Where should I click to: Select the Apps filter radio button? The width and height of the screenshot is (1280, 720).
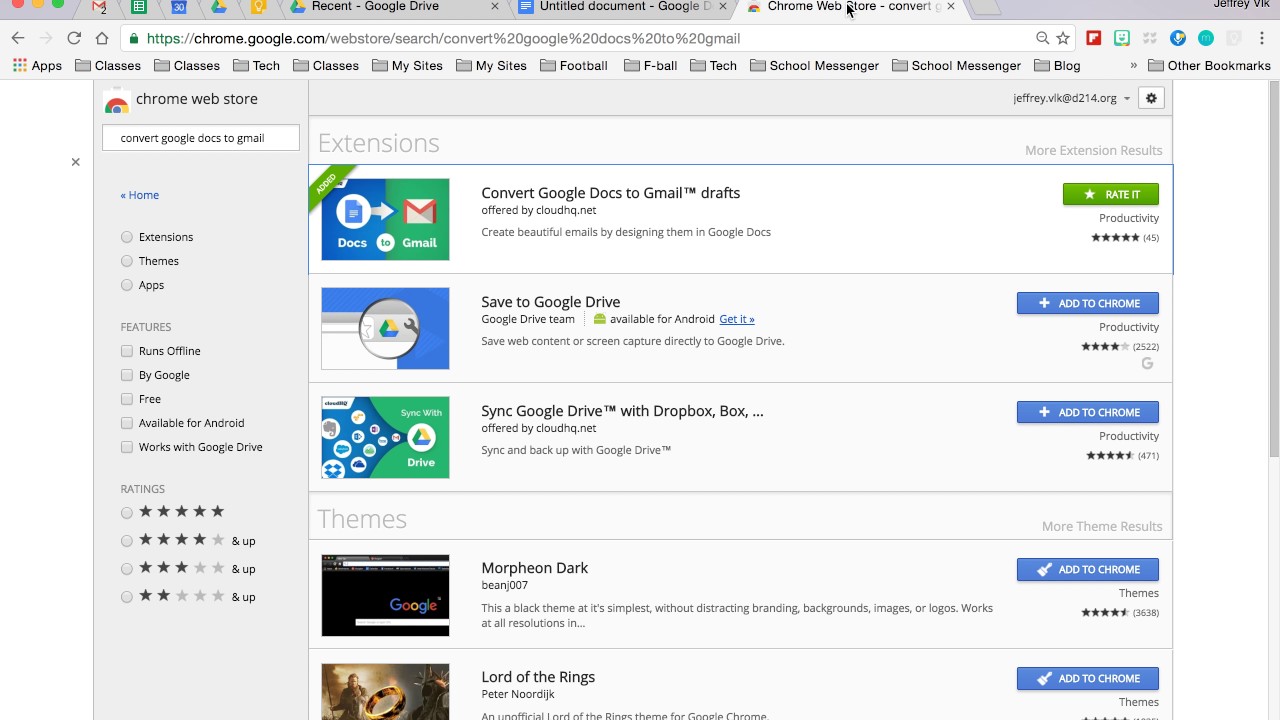tap(127, 285)
